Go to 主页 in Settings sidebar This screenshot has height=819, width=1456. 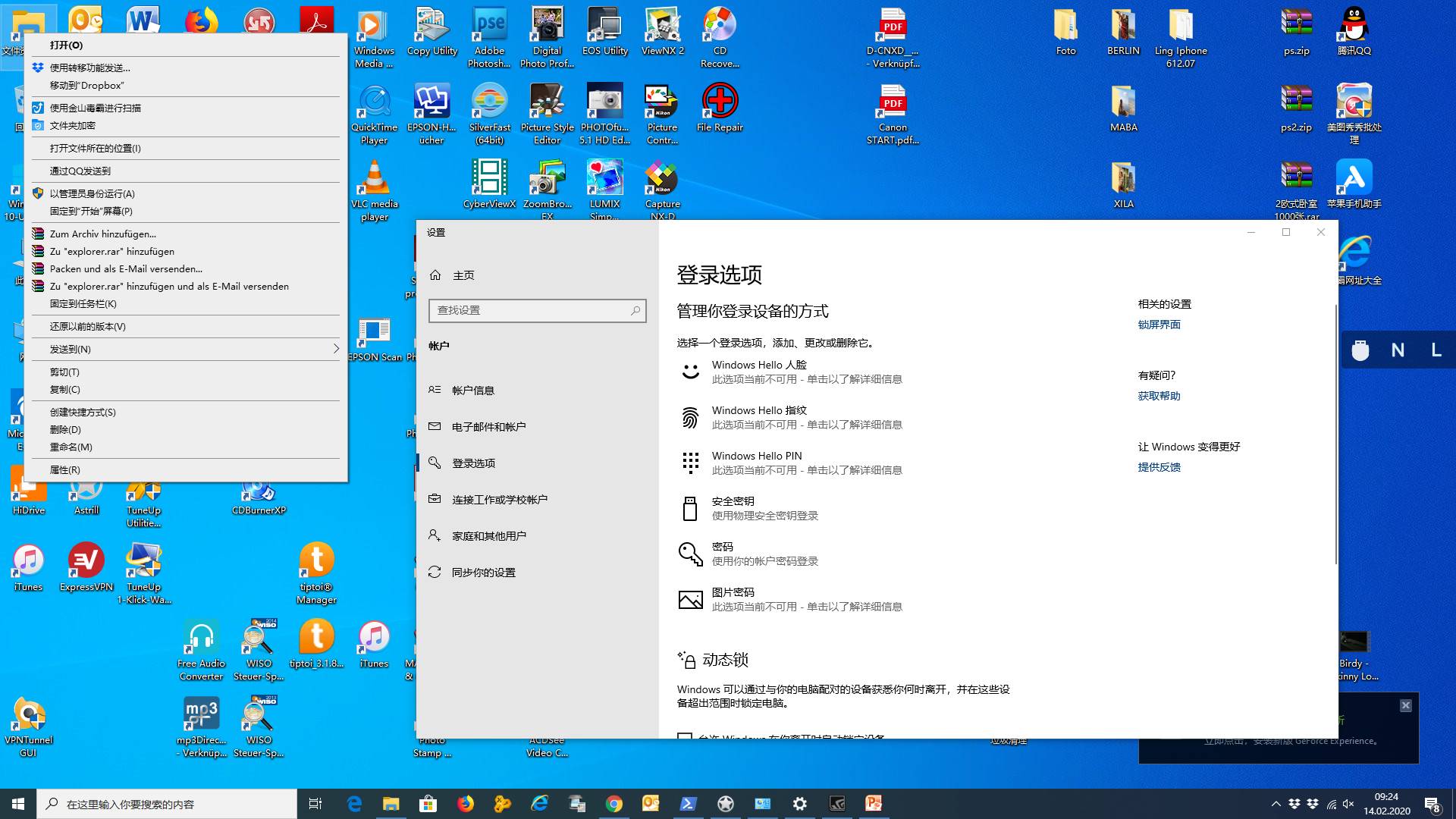click(x=538, y=275)
